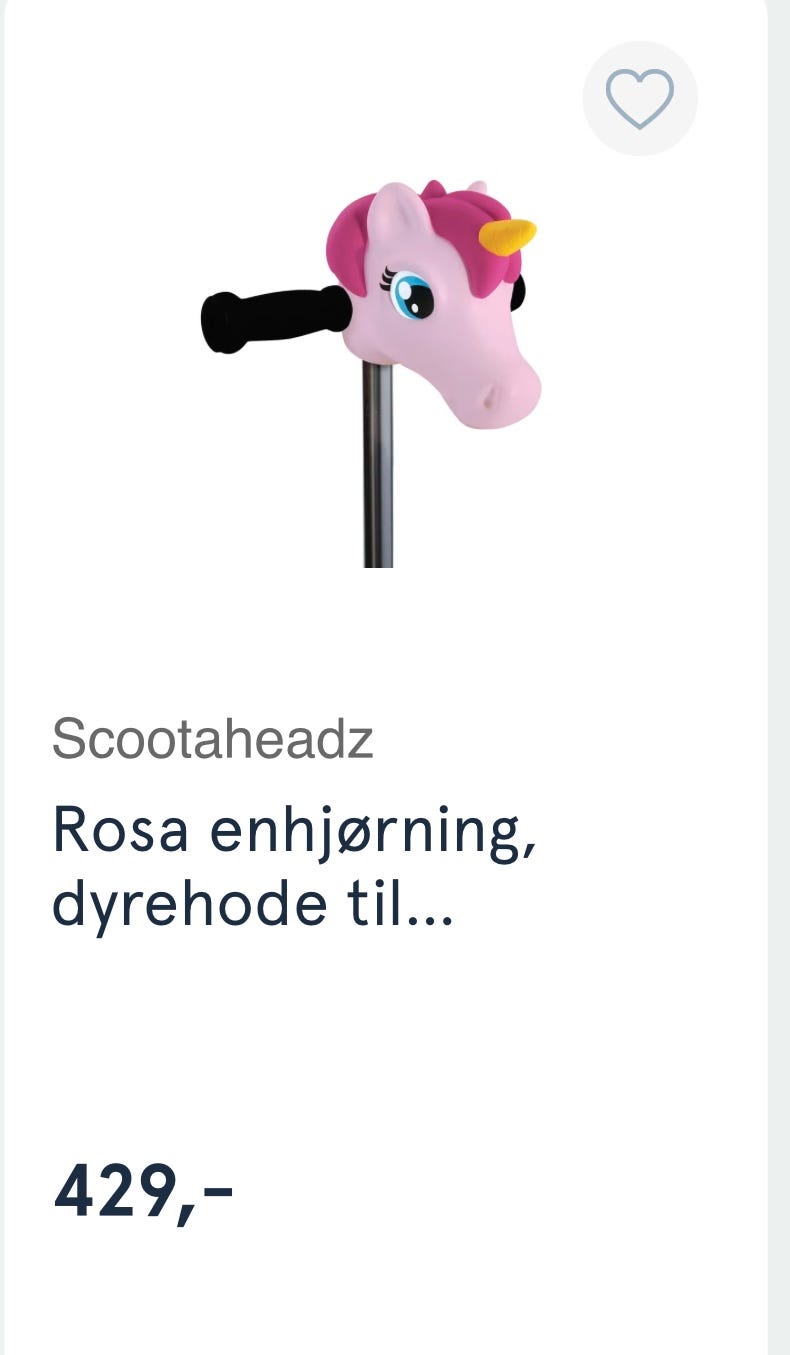This screenshot has width=790, height=1355.
Task: Click the word 'dyrehode' in the title
Action: pyautogui.click(x=189, y=903)
